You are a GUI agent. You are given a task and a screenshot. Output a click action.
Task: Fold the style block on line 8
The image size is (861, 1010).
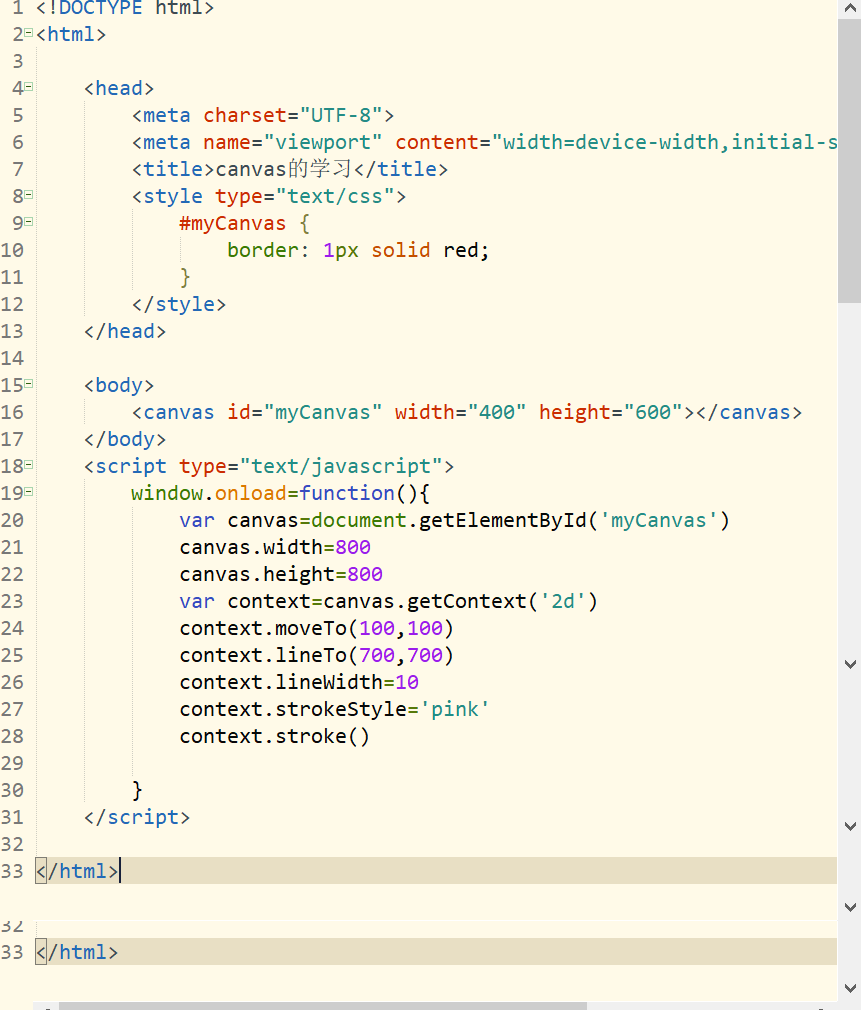point(28,195)
